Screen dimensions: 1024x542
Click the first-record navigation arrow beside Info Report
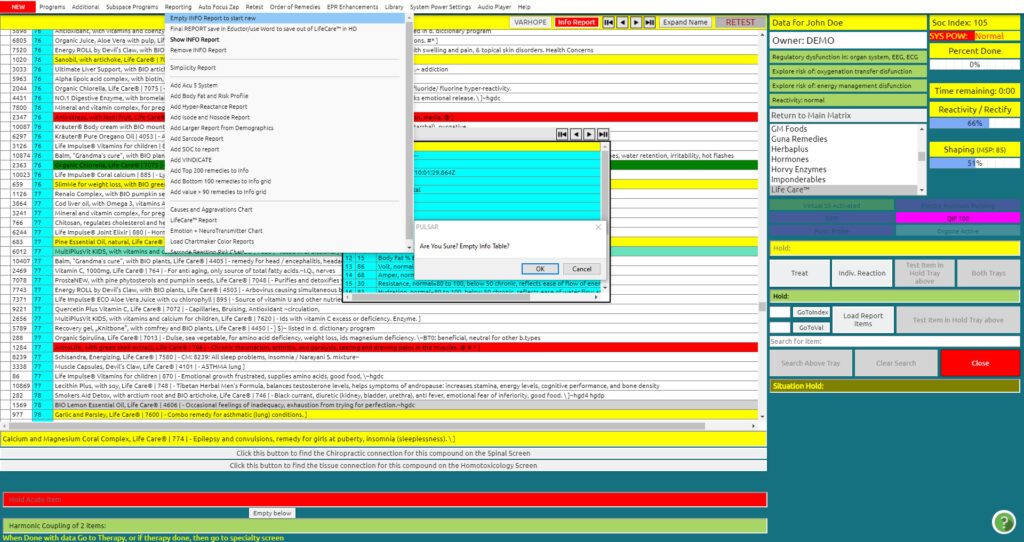click(x=609, y=22)
